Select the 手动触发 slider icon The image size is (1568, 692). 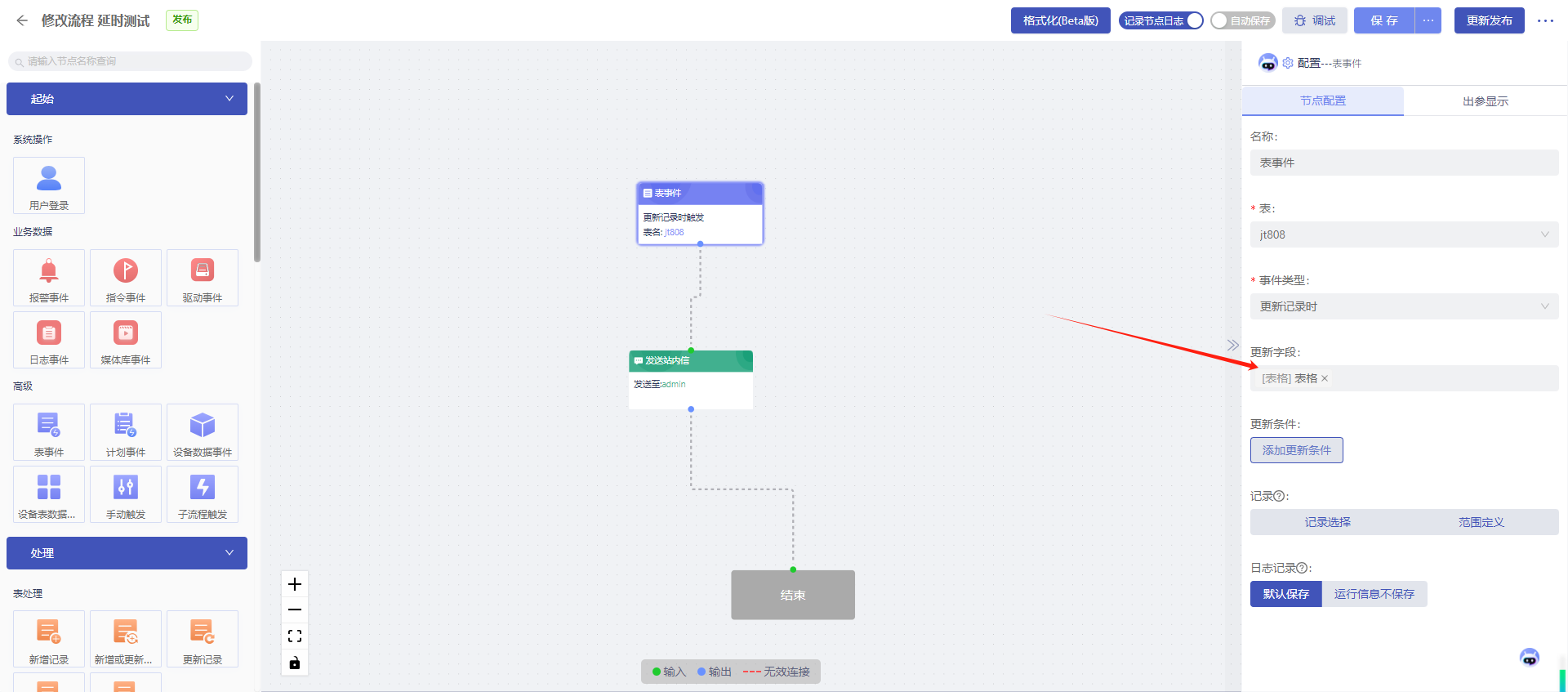coord(126,487)
